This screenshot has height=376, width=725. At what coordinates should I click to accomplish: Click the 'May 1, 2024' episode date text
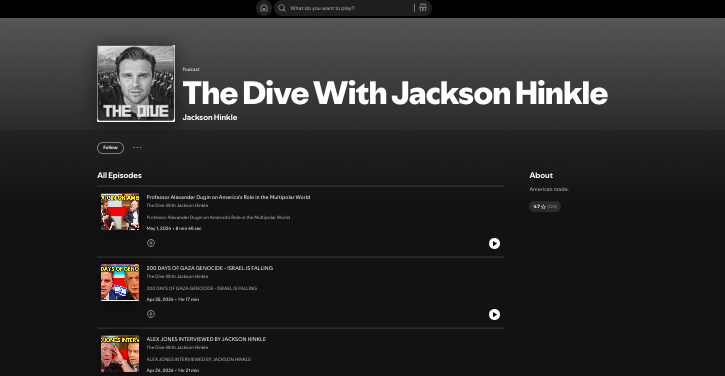(159, 228)
